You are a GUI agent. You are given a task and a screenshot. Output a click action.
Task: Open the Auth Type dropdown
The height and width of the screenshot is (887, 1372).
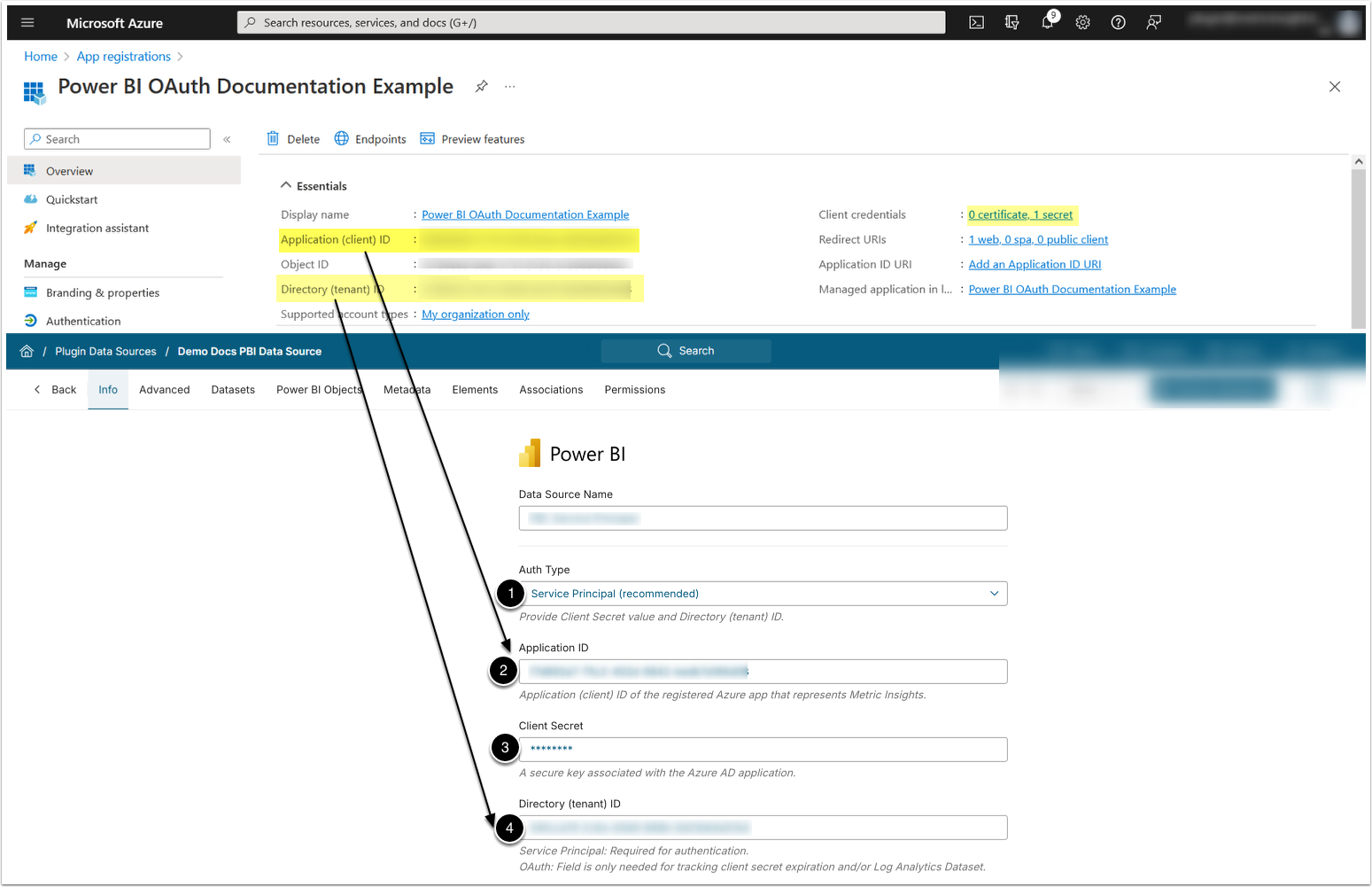click(763, 594)
